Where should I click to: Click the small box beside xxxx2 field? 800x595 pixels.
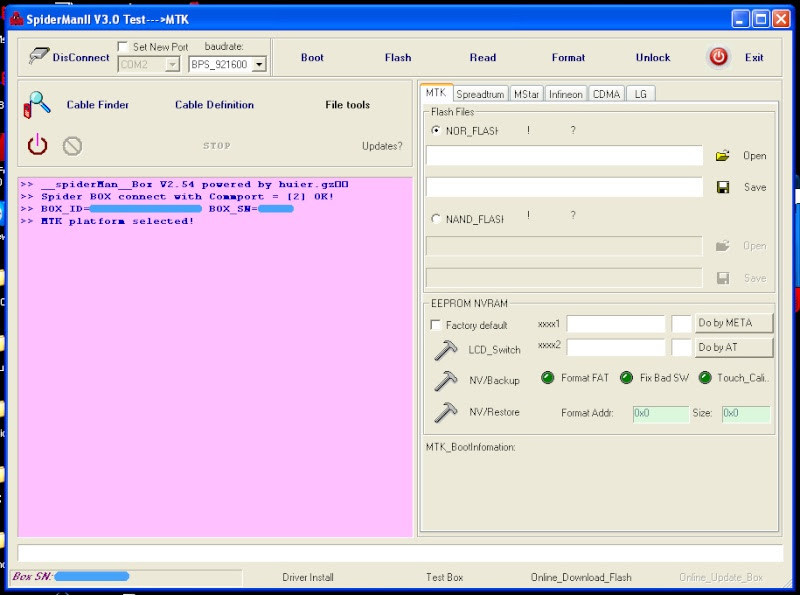click(681, 348)
